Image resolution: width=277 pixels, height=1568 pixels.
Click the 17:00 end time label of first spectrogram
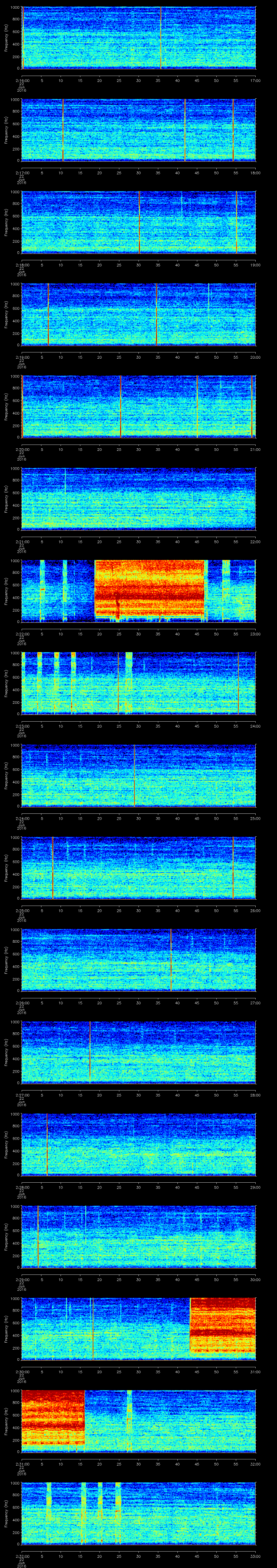(255, 80)
